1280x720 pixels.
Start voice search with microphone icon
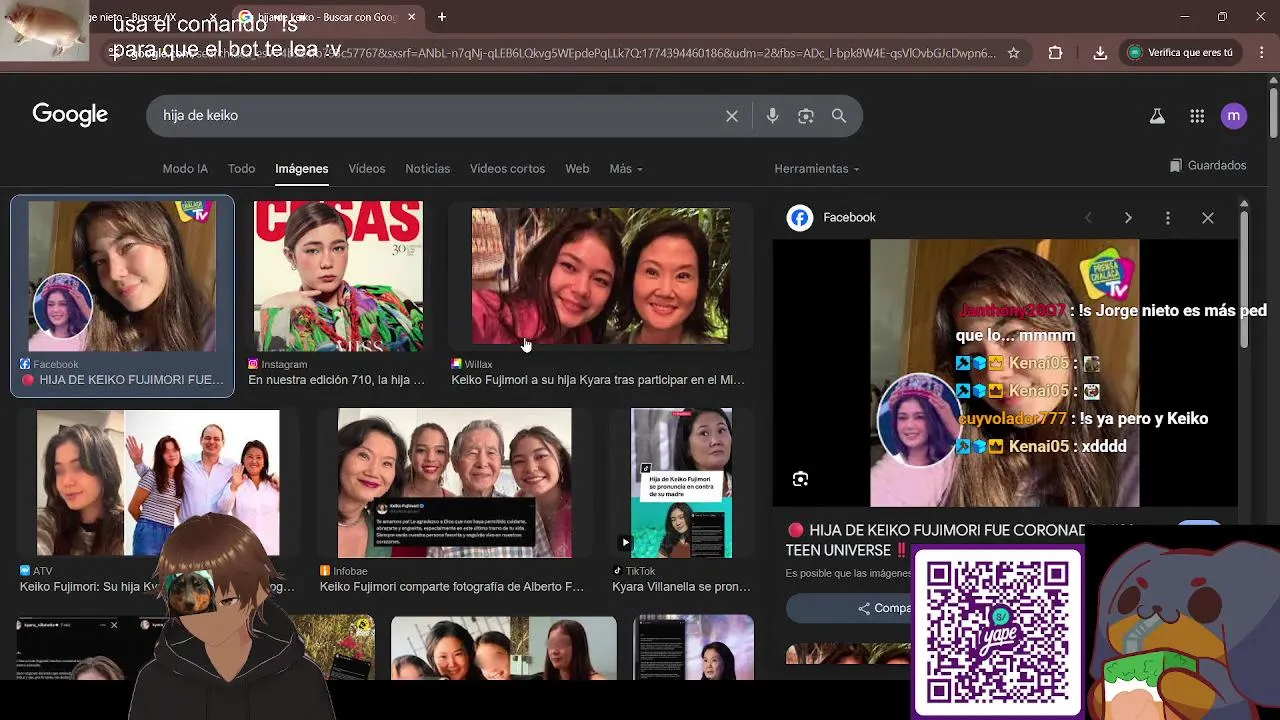(772, 116)
